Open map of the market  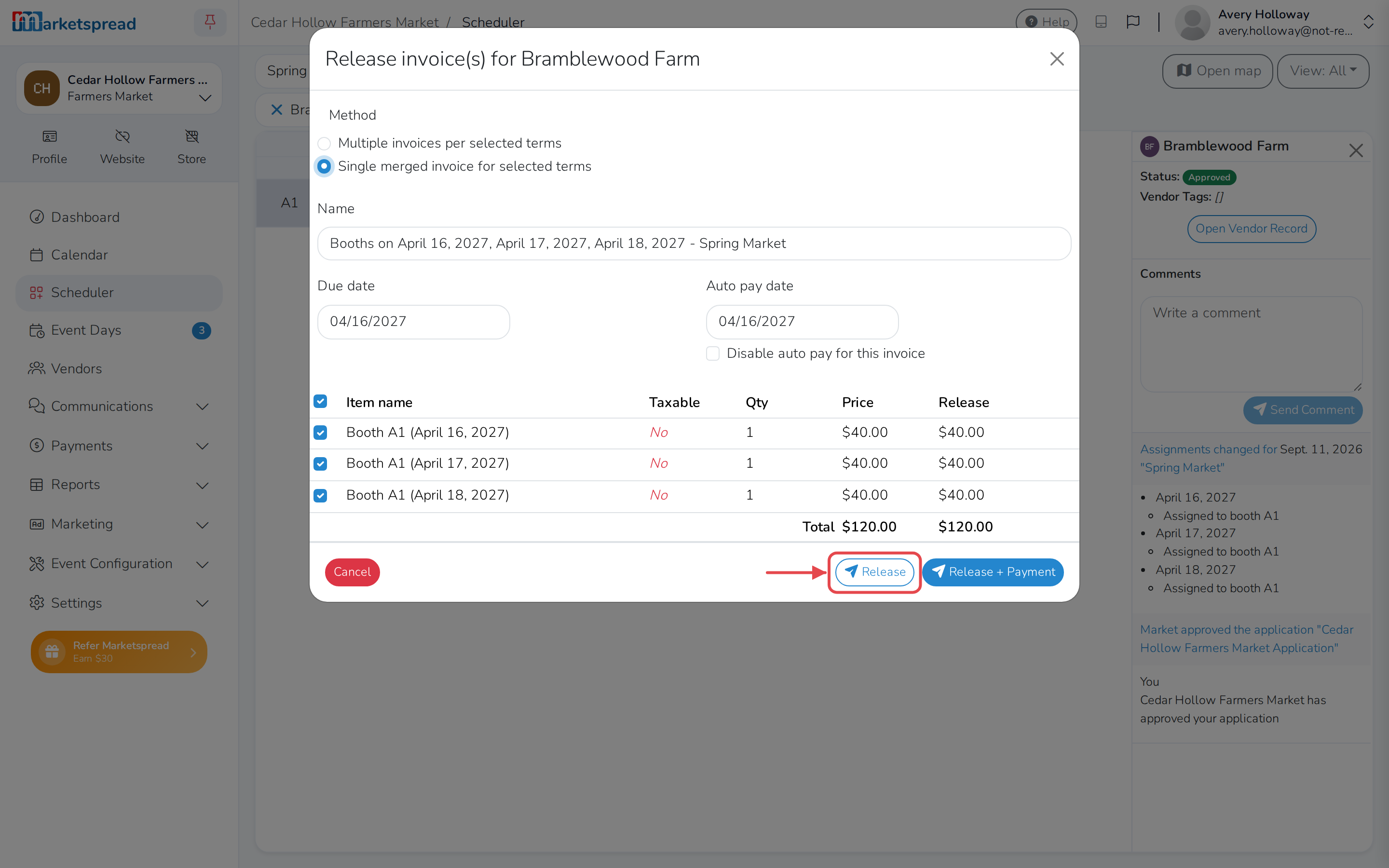[x=1217, y=71]
